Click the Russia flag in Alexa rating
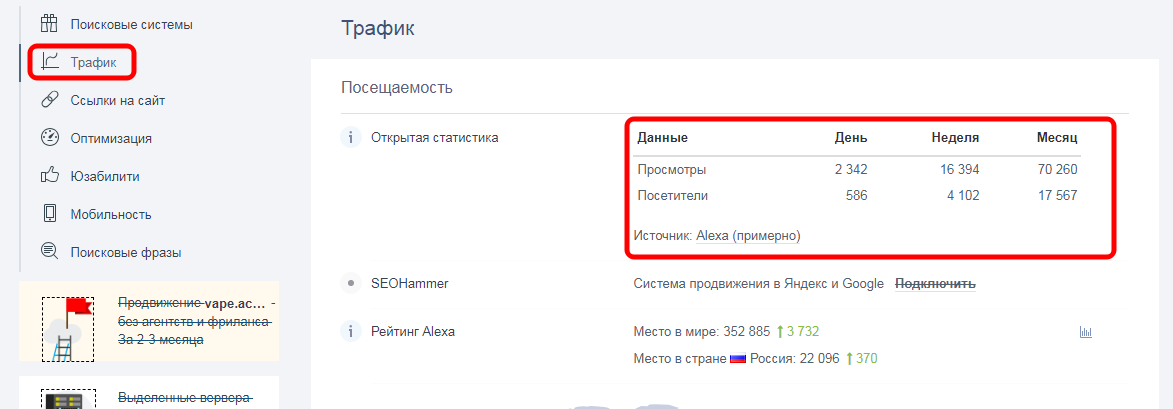The height and width of the screenshot is (409, 1173). [x=738, y=359]
